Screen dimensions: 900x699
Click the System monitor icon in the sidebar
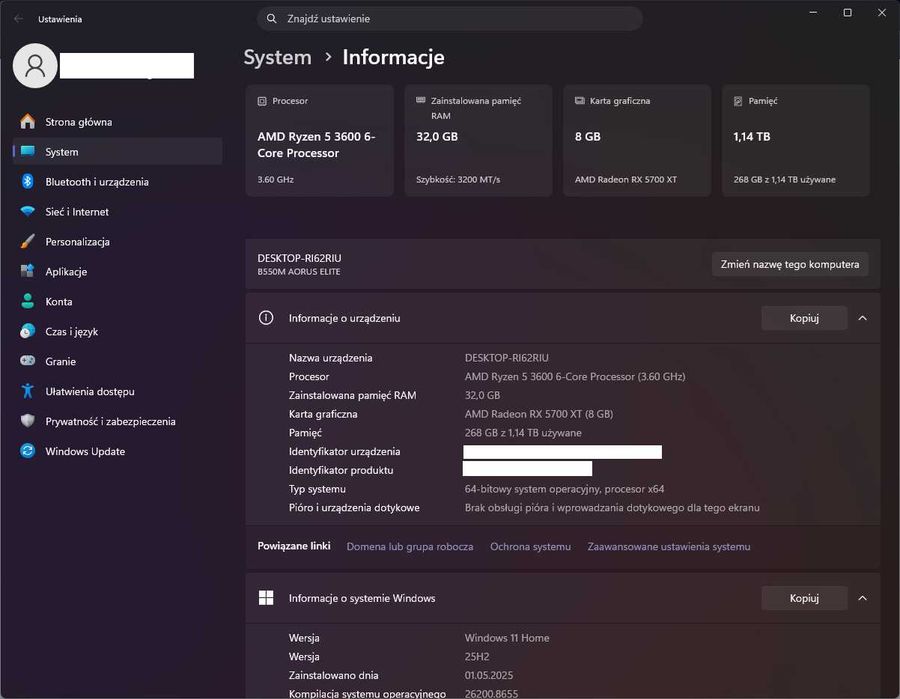(x=28, y=152)
